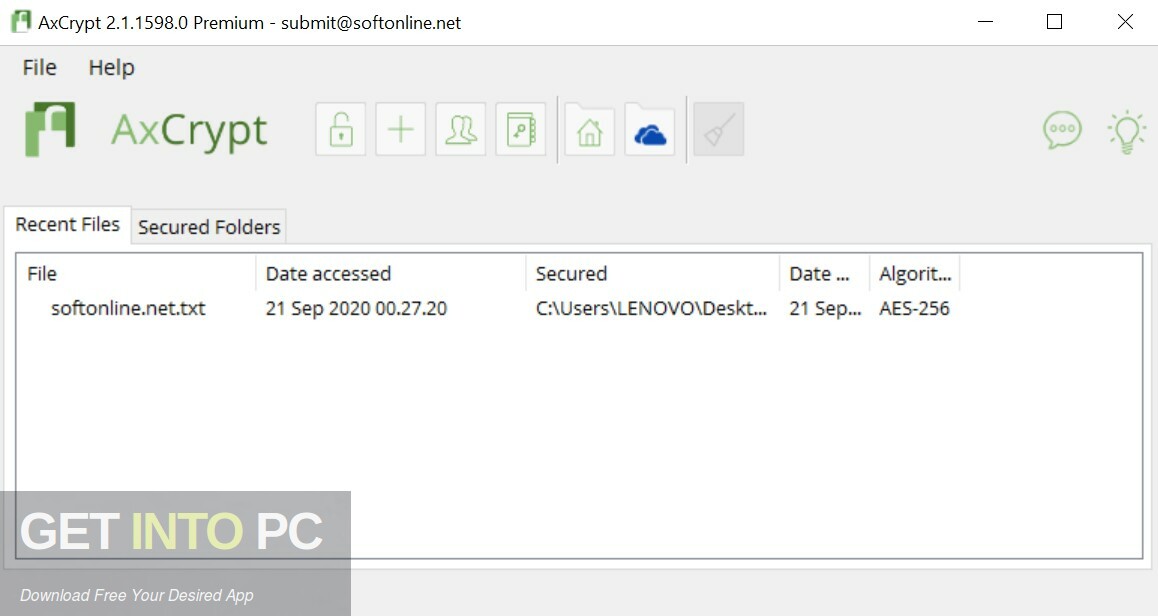
Task: Click date accessed 21 Sep 2020 00.27.20
Action: pyautogui.click(x=356, y=309)
